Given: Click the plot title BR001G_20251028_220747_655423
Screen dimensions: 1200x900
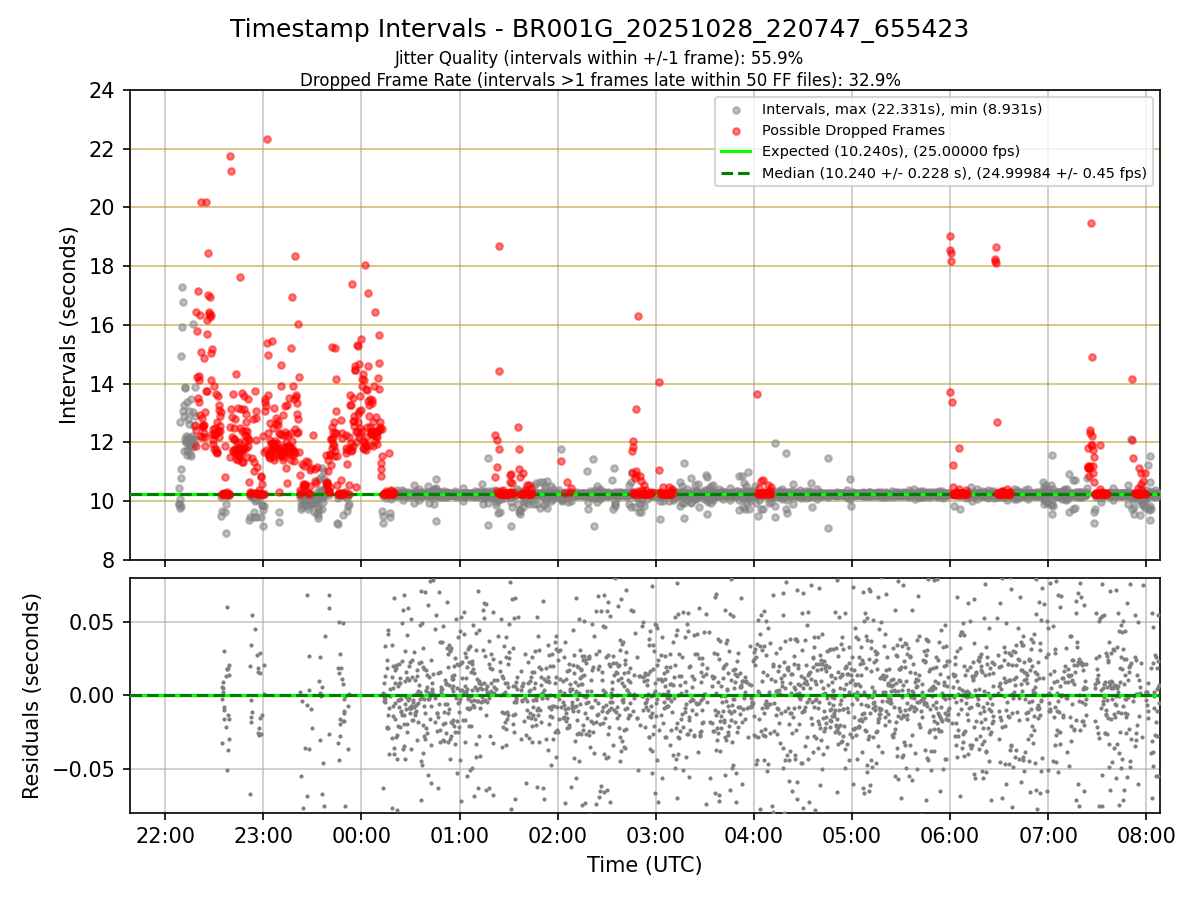Looking at the screenshot, I should 599,29.
